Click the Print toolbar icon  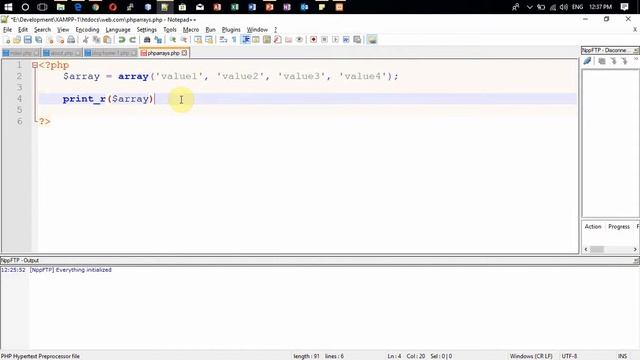coord(71,40)
